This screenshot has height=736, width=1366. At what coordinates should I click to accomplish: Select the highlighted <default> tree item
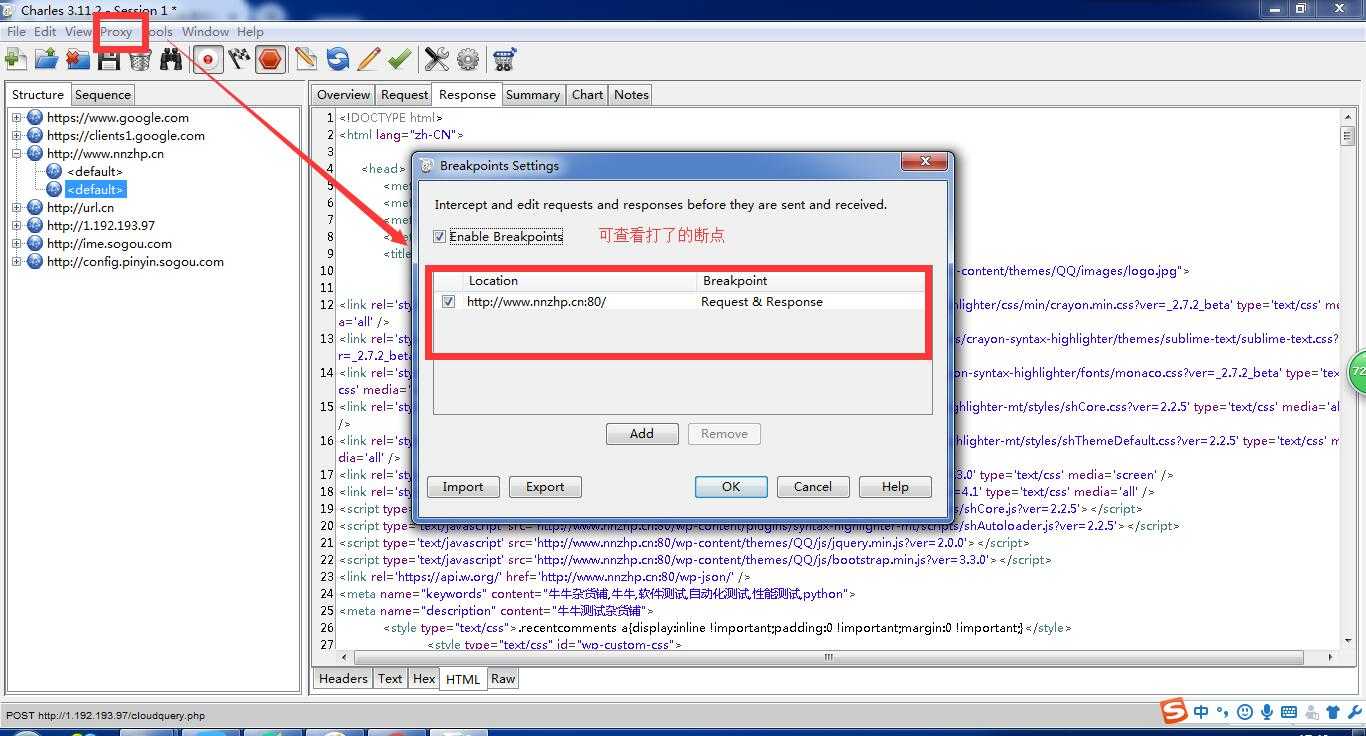(95, 190)
